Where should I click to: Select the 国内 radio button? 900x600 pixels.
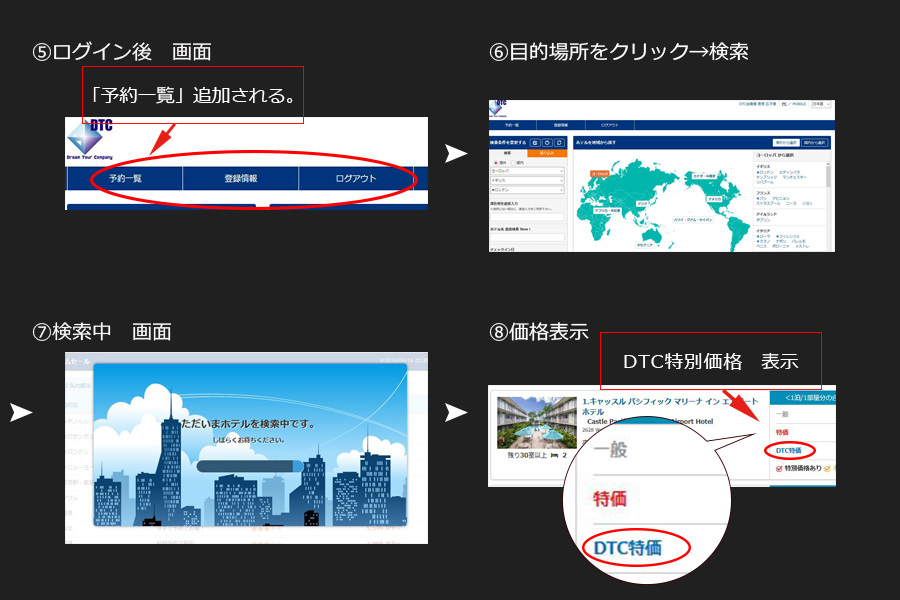[512, 162]
